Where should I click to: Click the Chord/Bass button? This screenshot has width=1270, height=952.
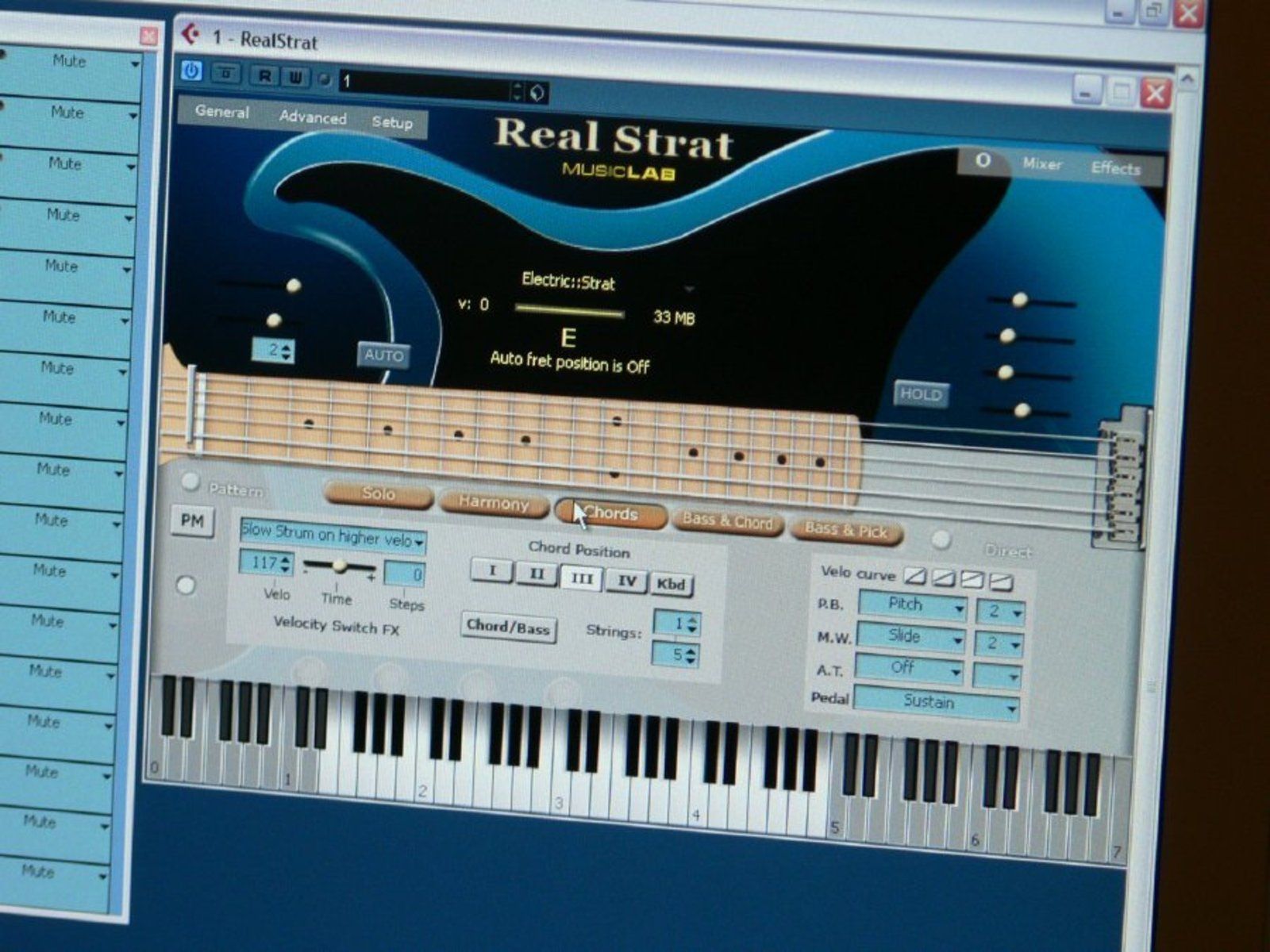[x=508, y=627]
